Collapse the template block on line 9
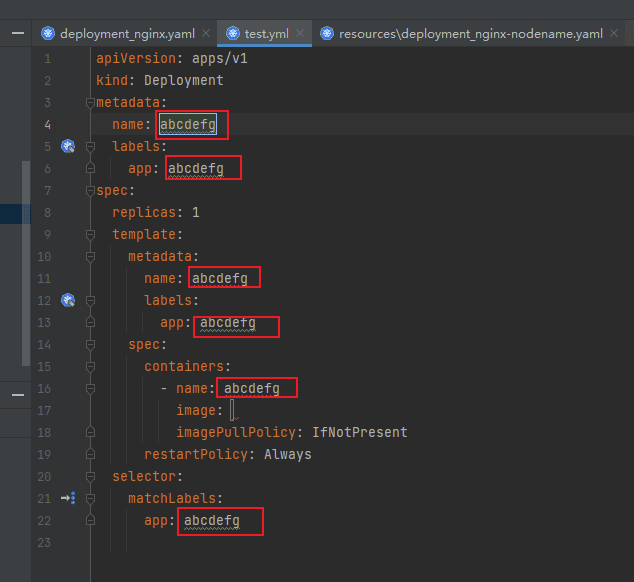The image size is (634, 582). tap(90, 235)
